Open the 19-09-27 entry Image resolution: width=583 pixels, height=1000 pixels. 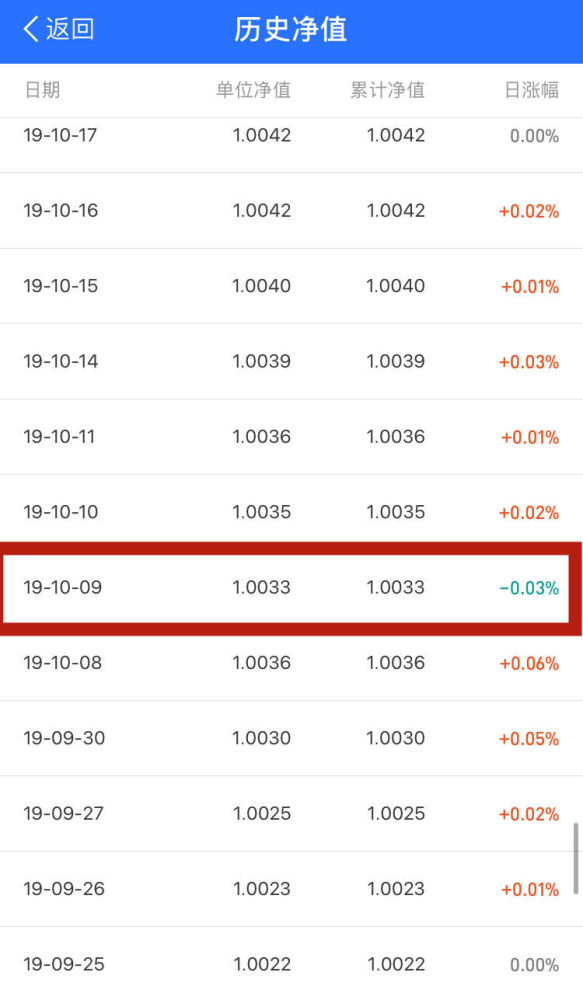(292, 813)
